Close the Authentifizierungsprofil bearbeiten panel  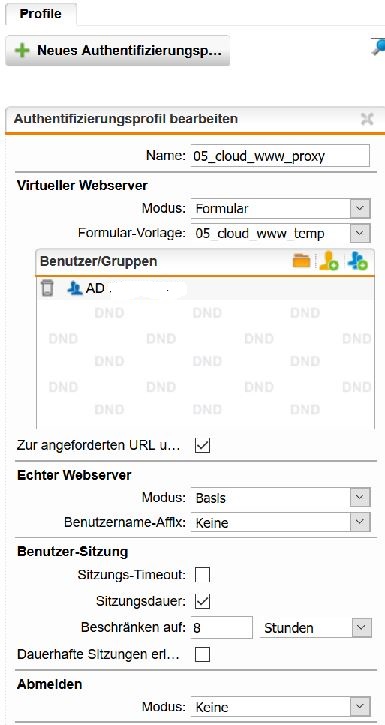click(x=367, y=119)
